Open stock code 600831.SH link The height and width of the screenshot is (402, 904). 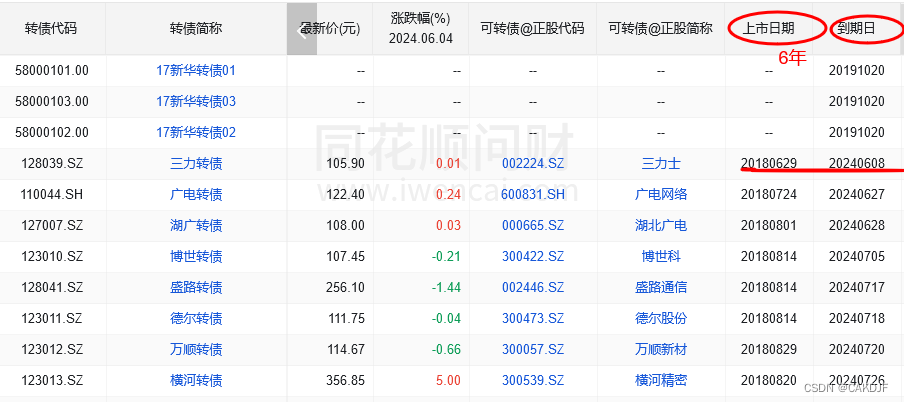pyautogui.click(x=533, y=195)
